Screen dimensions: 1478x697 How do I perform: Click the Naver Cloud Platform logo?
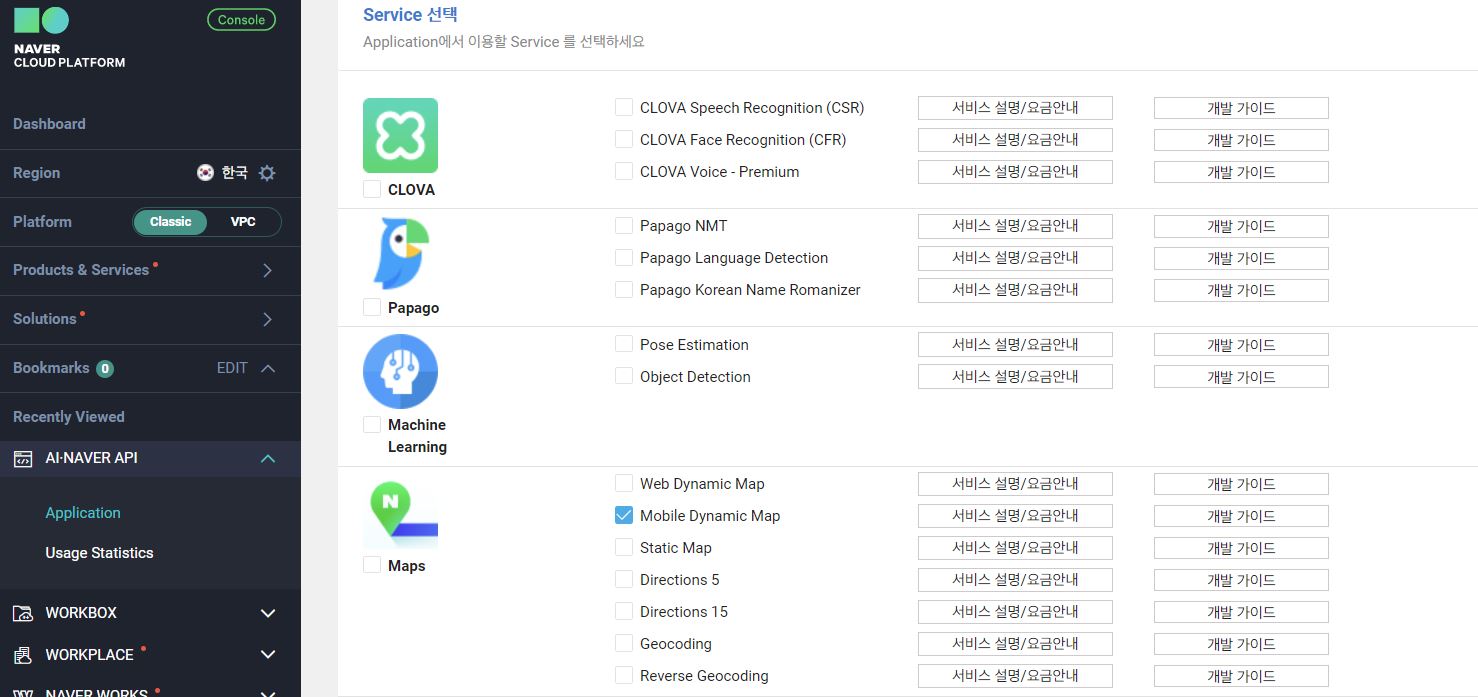70,38
